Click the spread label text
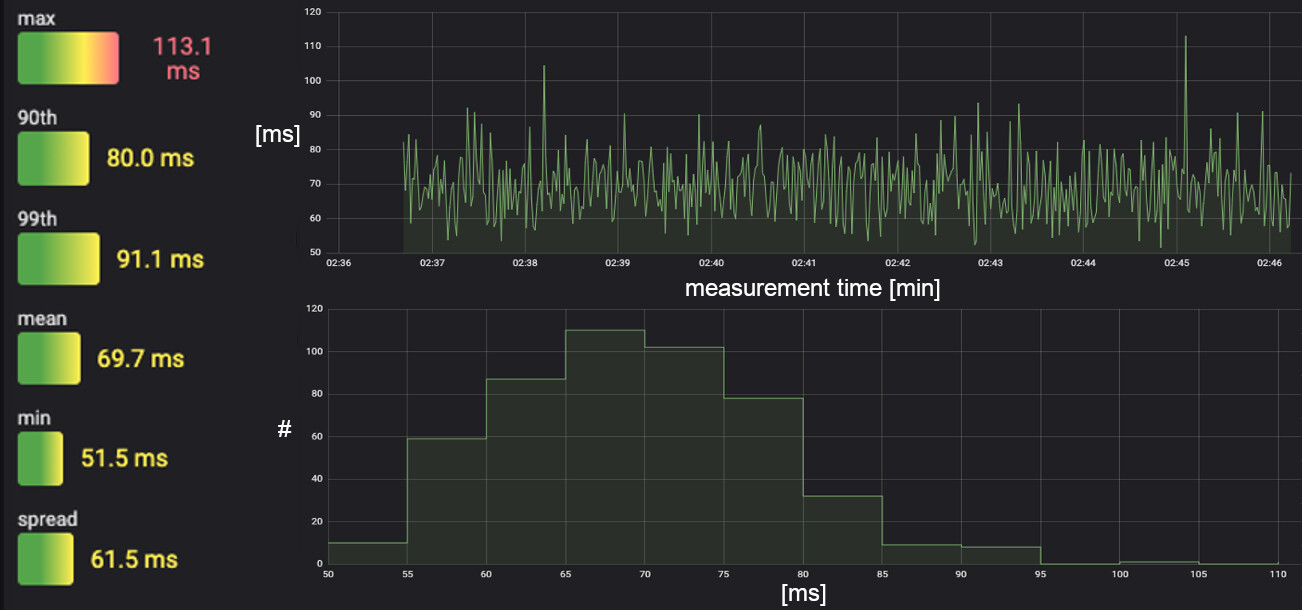 tap(47, 519)
